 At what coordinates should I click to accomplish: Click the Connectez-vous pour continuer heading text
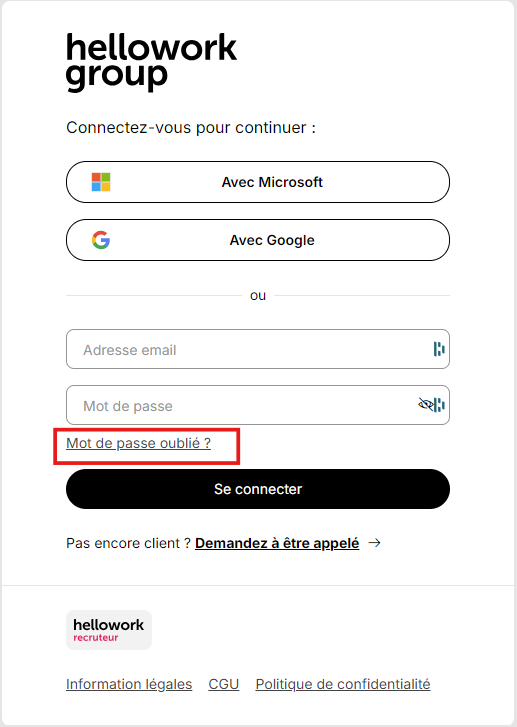[191, 128]
